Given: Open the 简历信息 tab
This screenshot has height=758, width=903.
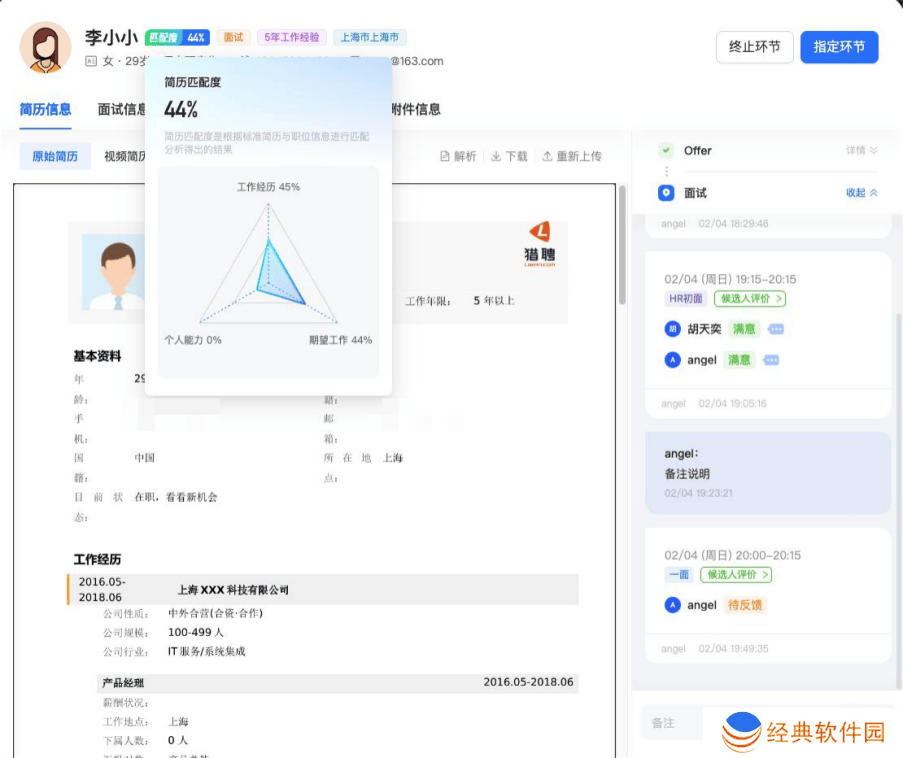Looking at the screenshot, I should [x=45, y=109].
